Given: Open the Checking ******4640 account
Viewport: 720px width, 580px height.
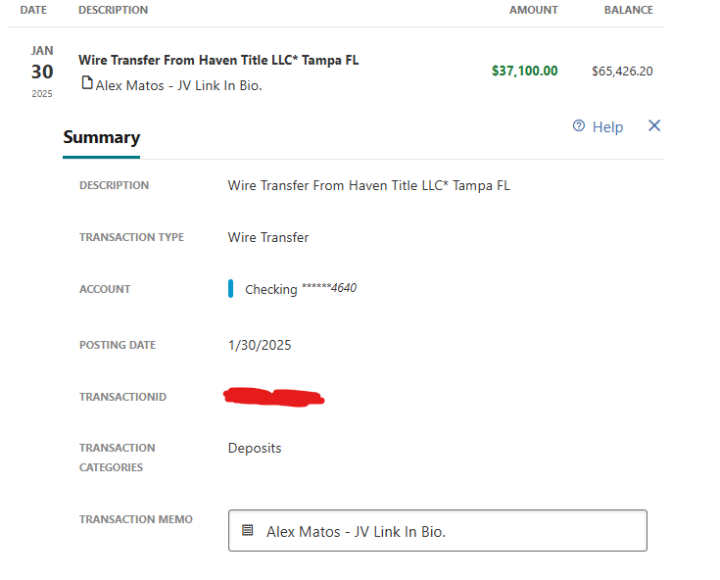Looking at the screenshot, I should click(x=300, y=289).
